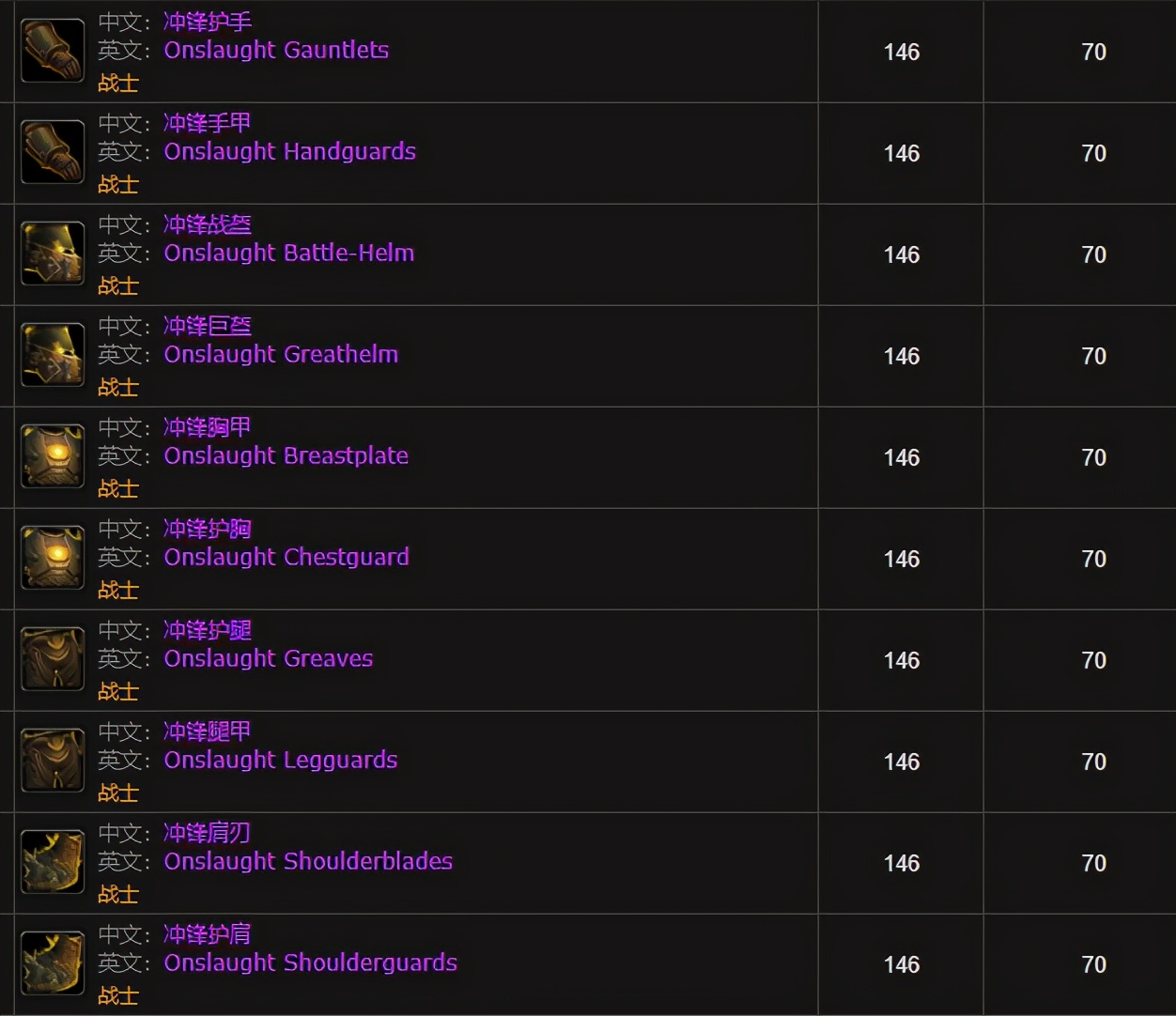The height and width of the screenshot is (1016, 1176).
Task: Select the Onslaught Shoulderguards icon
Action: (53, 963)
